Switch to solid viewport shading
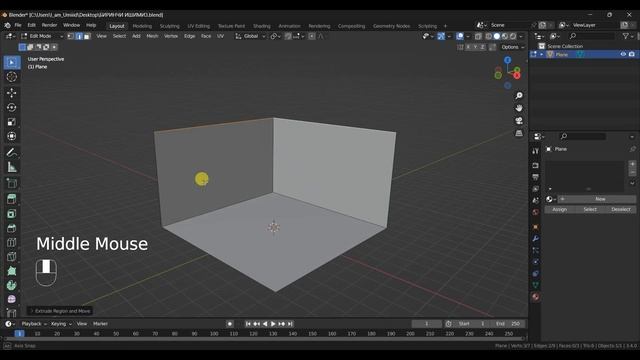The width and height of the screenshot is (640, 360). [497, 36]
